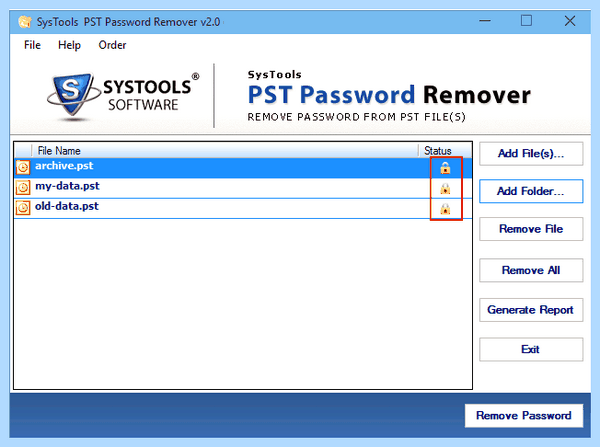Viewport: 600px width, 447px height.
Task: Select the my-data.pst file name
Action: click(67, 186)
